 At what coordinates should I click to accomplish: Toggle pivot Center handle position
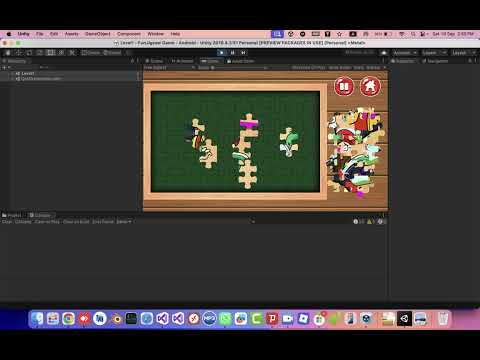91,53
